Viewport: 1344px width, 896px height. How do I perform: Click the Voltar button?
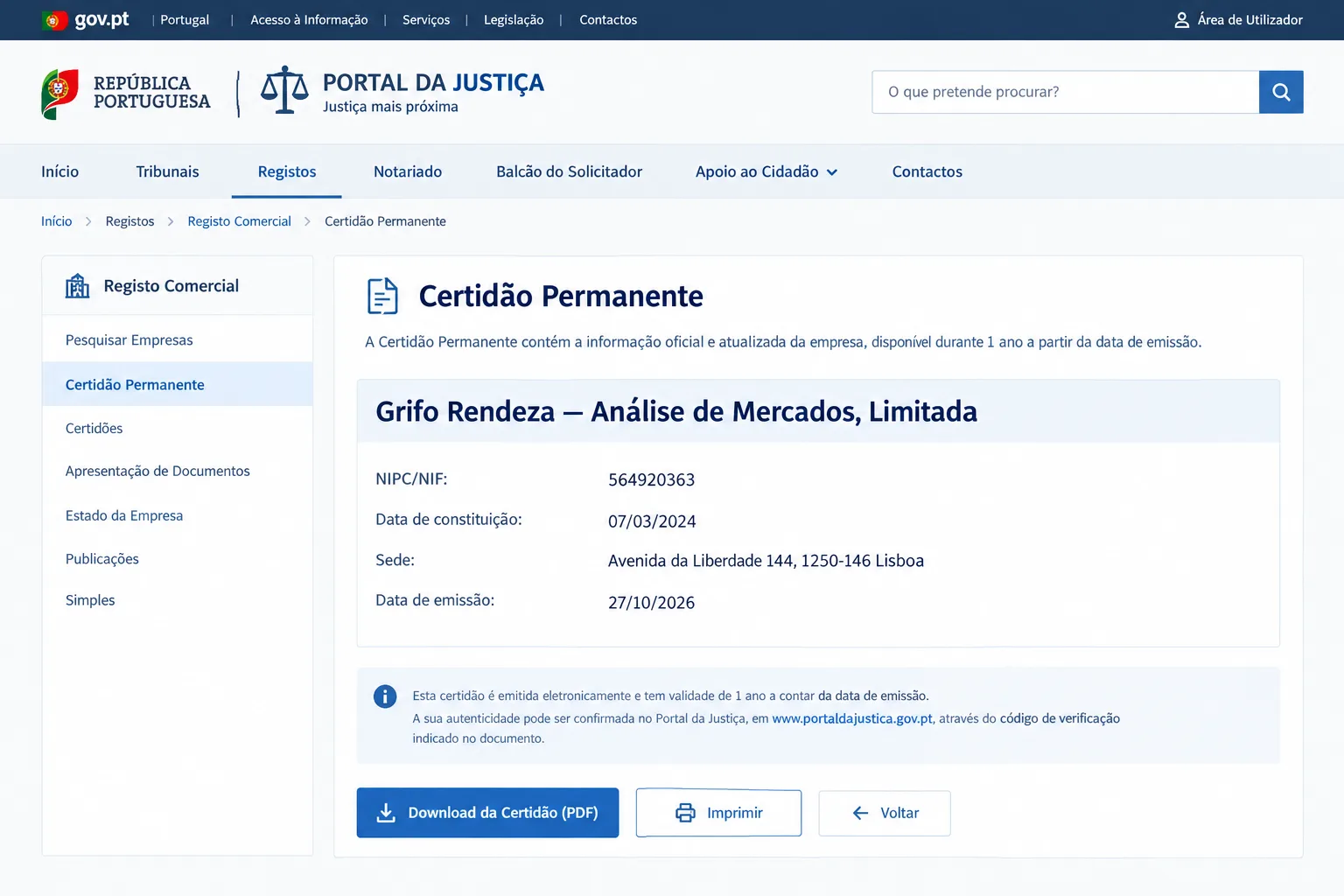(885, 813)
